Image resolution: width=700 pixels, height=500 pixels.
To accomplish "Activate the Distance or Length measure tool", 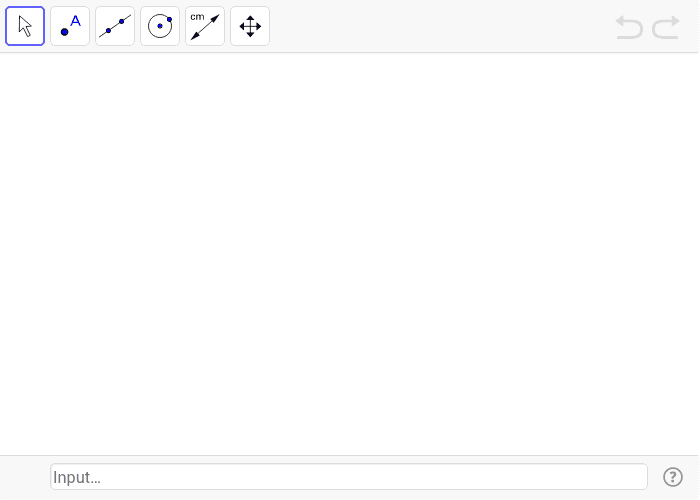I will click(205, 26).
